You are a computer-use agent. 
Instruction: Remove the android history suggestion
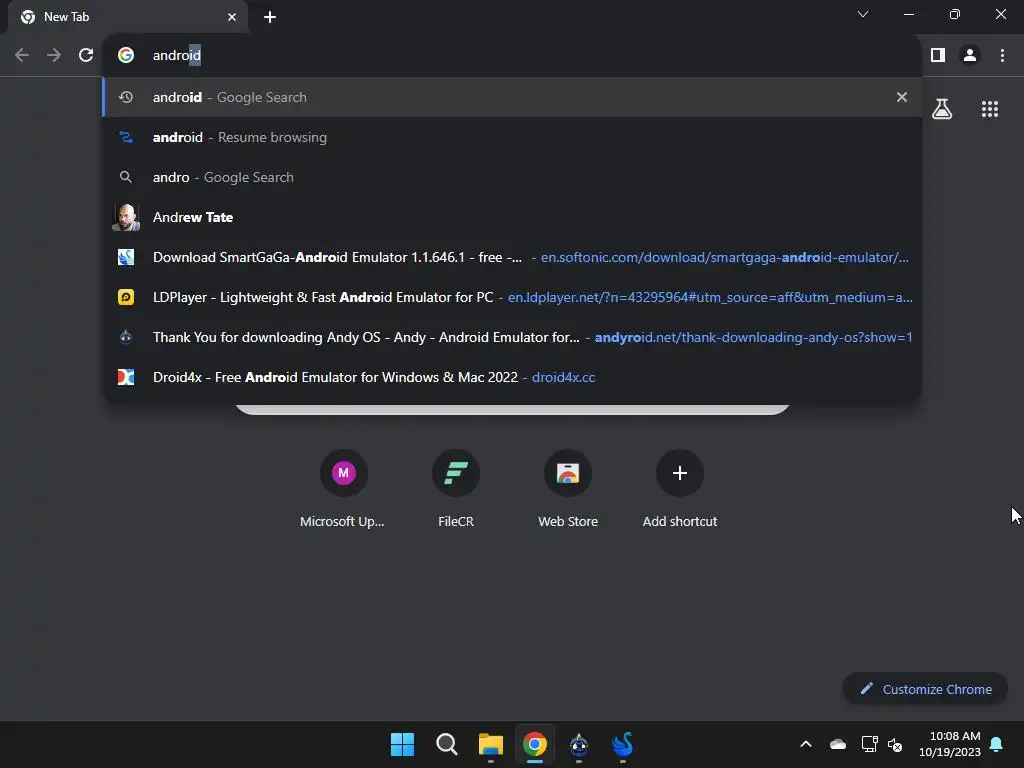pos(902,97)
